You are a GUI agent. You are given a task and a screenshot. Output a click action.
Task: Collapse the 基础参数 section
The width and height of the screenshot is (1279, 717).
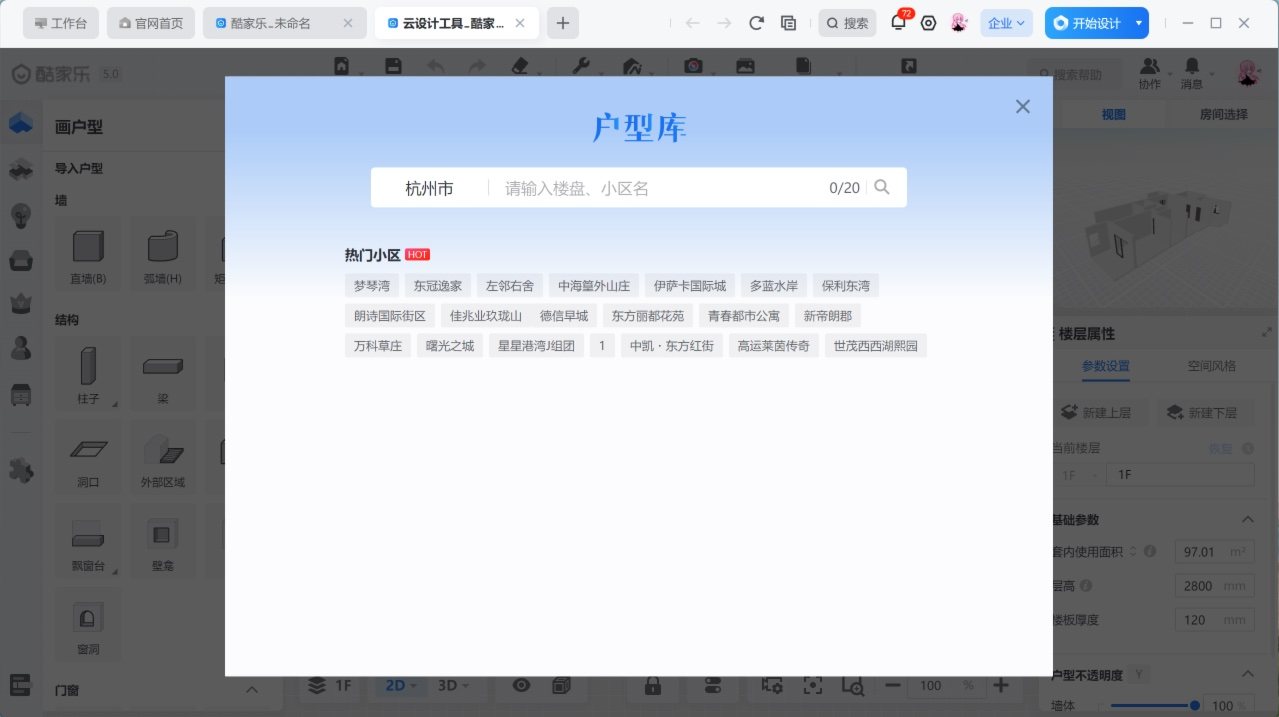click(1247, 520)
